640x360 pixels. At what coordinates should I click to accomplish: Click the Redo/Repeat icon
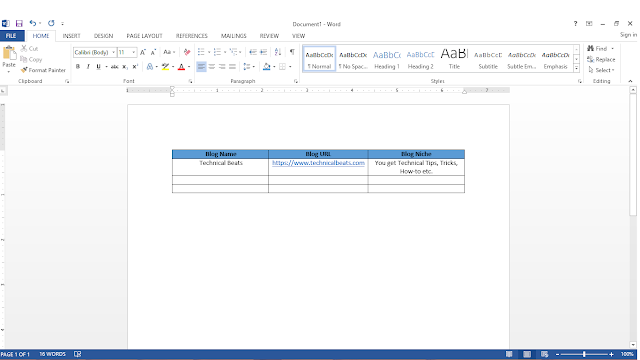pos(51,23)
